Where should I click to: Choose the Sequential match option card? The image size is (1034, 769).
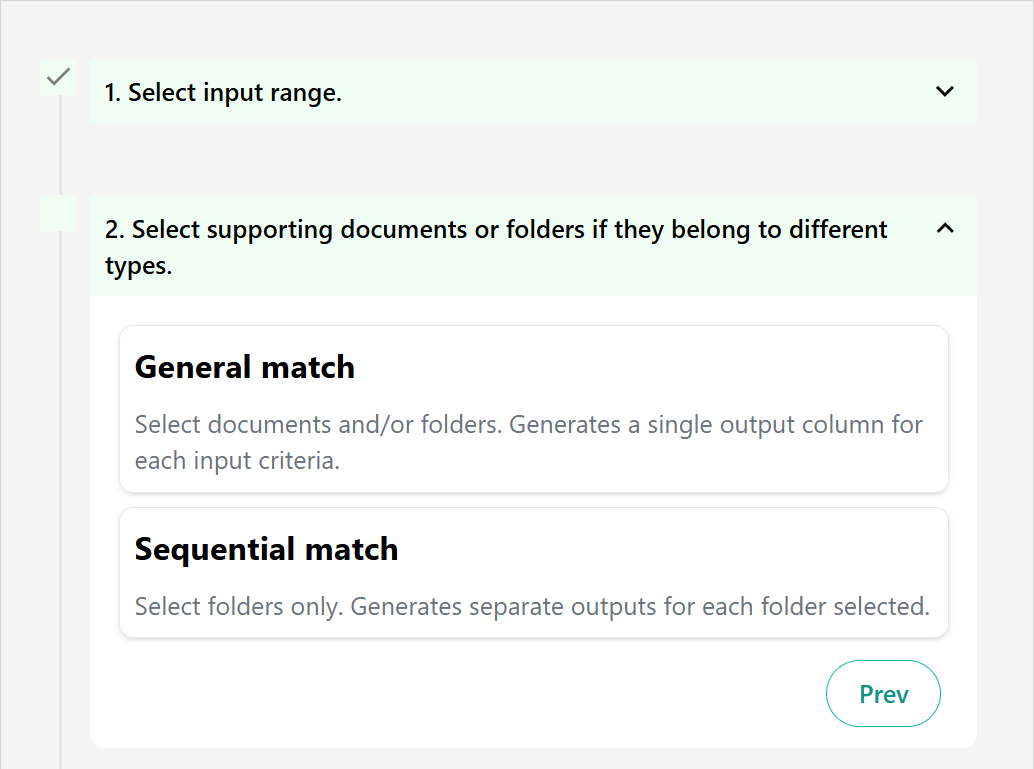[x=533, y=572]
